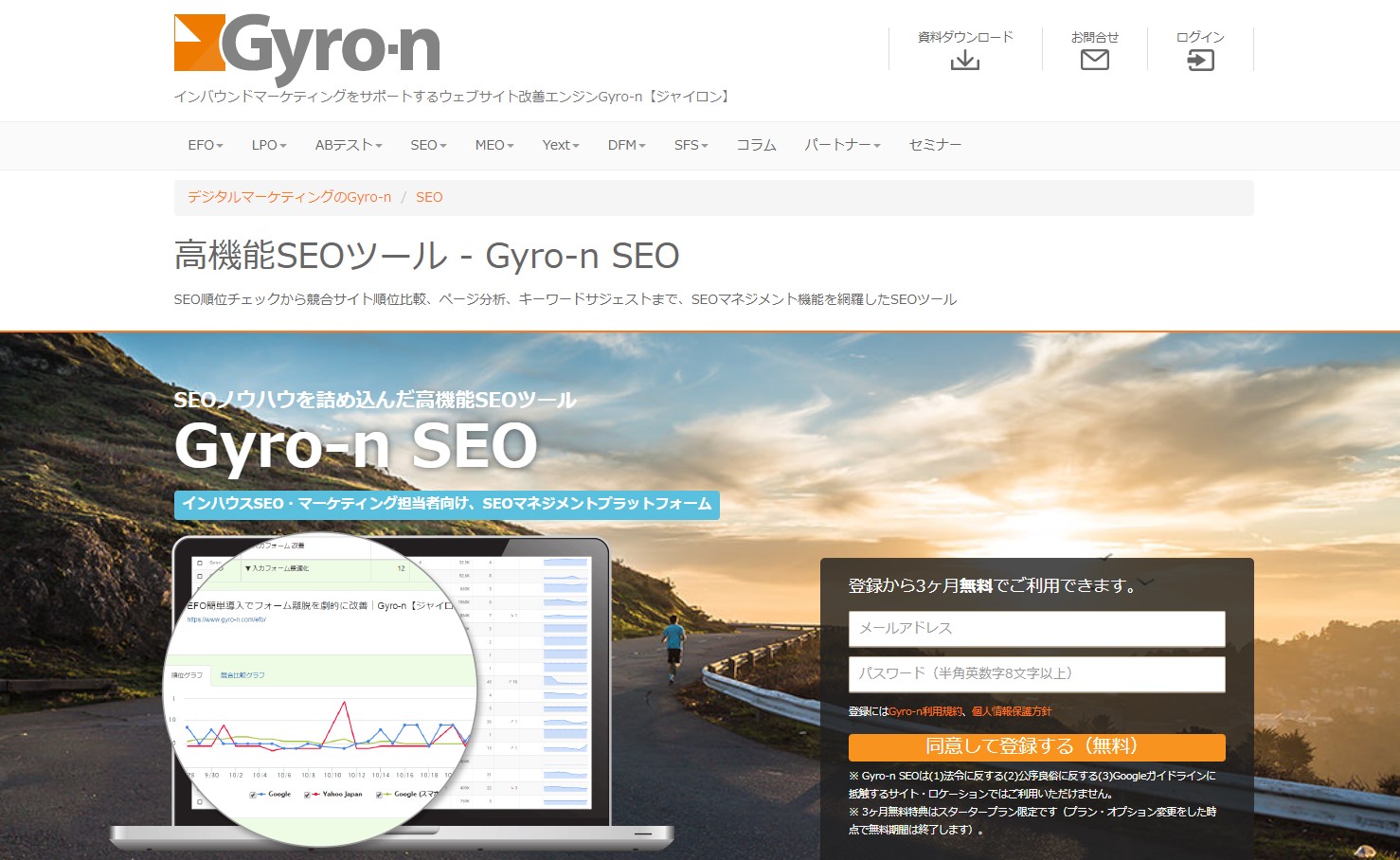
Task: Click the ログイン text label
Action: point(1200,37)
